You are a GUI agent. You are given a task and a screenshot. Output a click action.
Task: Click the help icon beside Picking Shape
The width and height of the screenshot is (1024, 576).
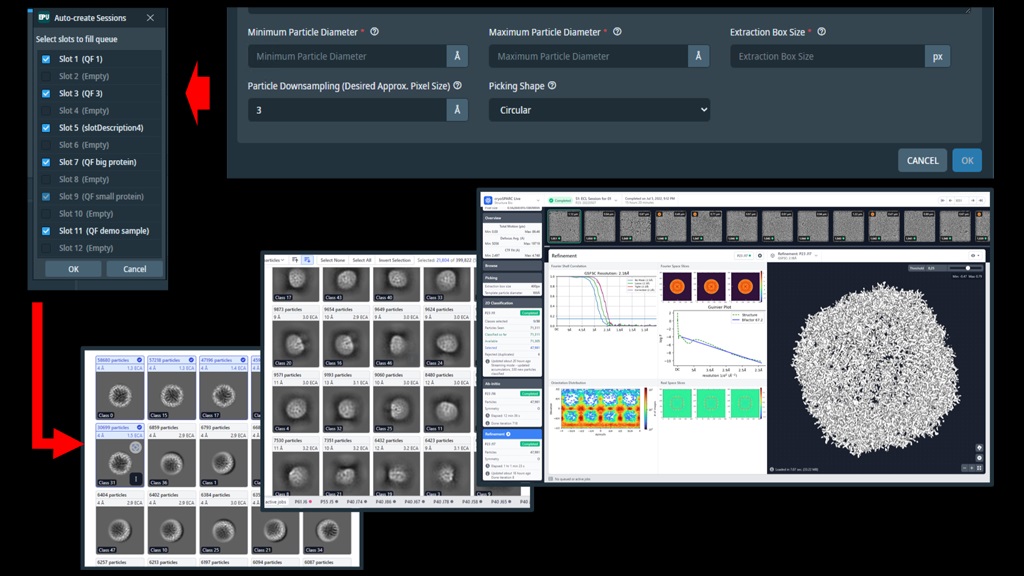[x=552, y=86]
